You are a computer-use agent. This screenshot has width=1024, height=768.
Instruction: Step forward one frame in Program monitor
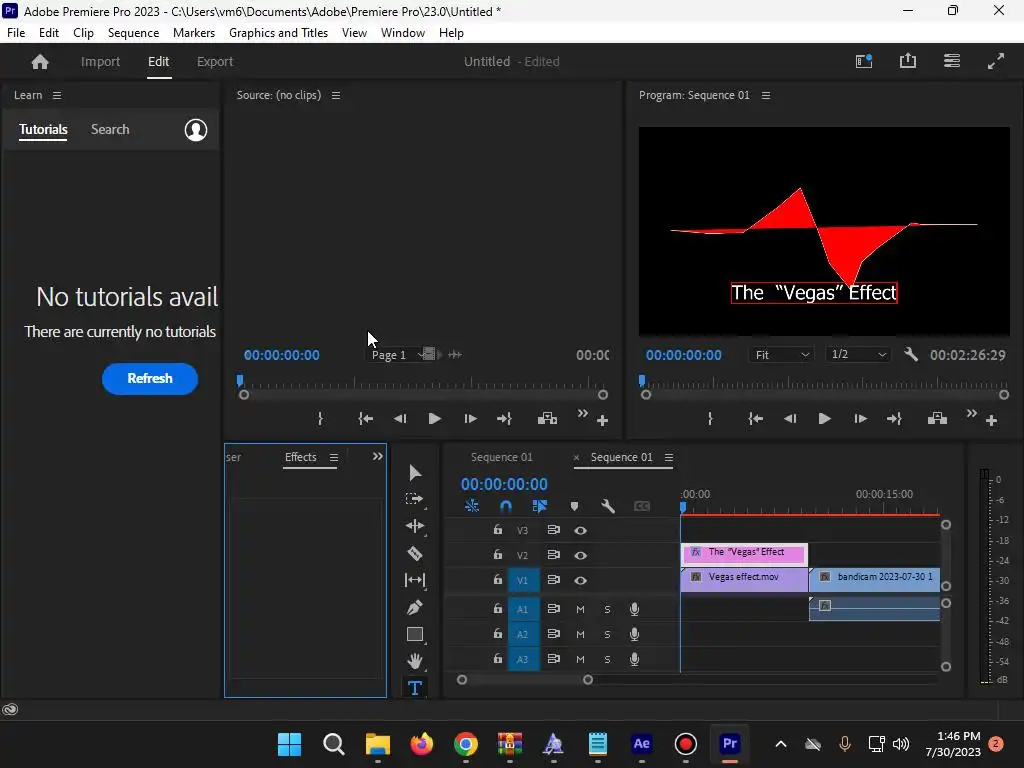coord(860,419)
